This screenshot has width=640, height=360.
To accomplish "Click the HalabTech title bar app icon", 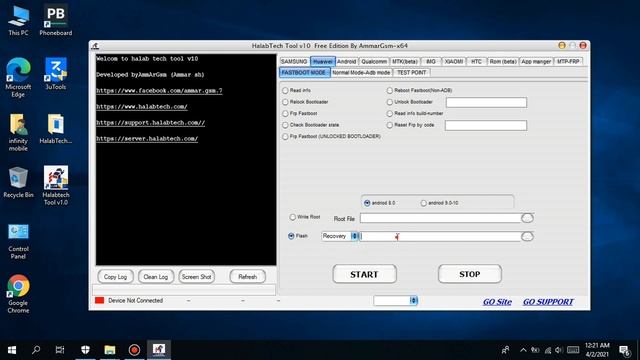I will click(95, 46).
